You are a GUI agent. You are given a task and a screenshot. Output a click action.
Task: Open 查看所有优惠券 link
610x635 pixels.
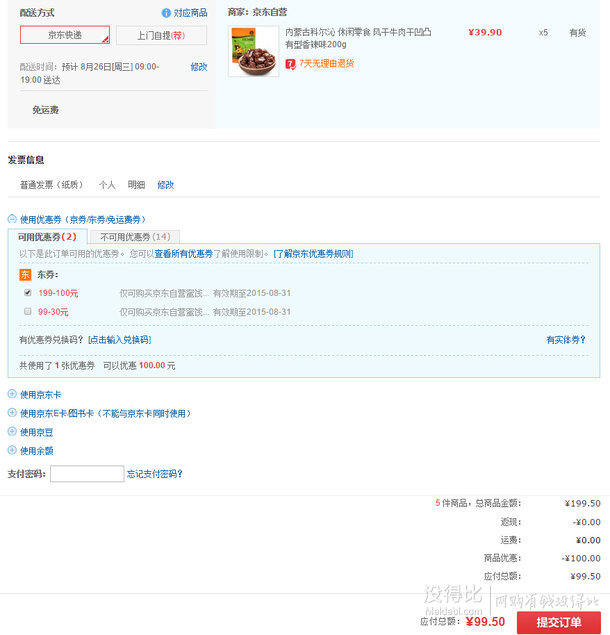click(183, 254)
